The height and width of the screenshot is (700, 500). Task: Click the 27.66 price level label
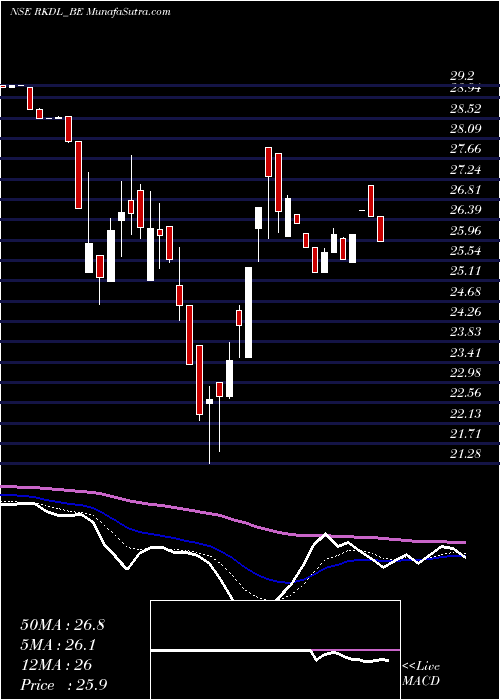pos(466,149)
